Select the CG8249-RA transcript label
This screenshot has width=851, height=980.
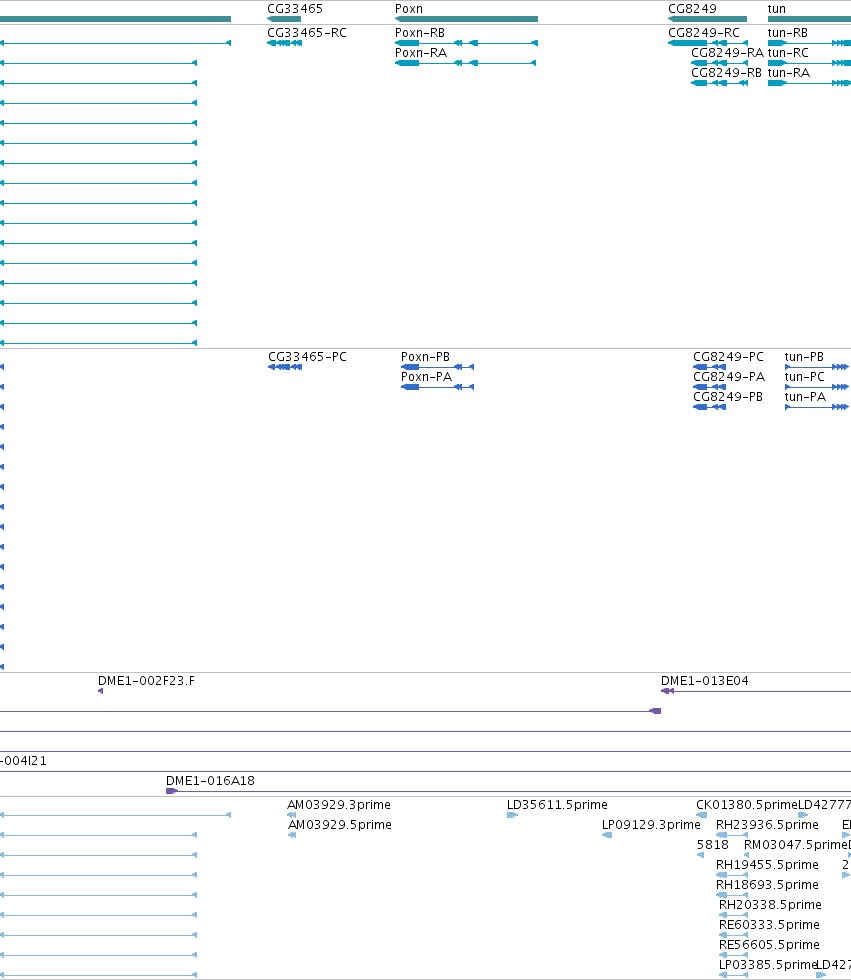(x=727, y=52)
